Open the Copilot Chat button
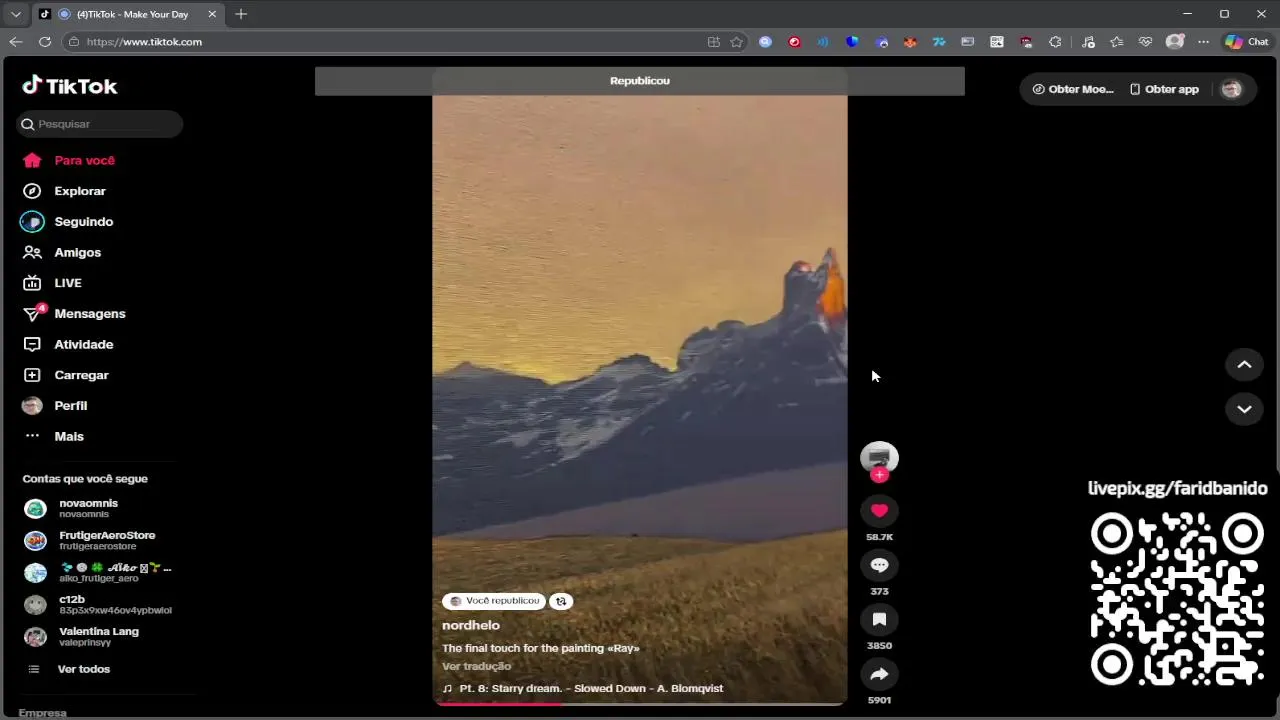 1247,42
